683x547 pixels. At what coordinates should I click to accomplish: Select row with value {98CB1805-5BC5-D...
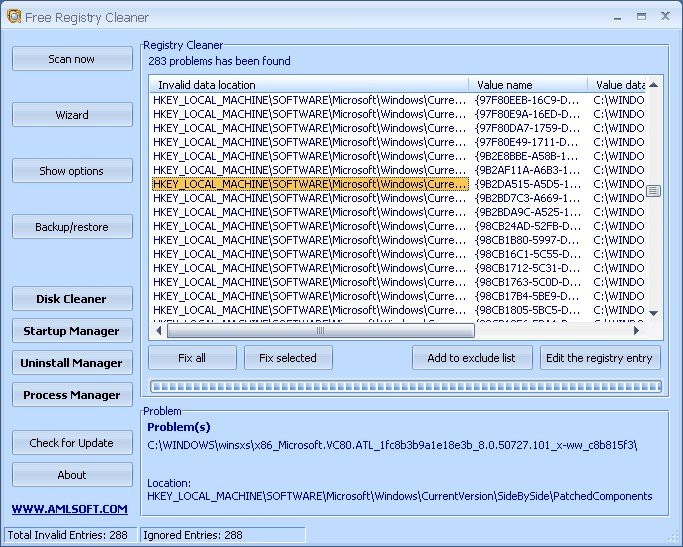click(x=398, y=310)
